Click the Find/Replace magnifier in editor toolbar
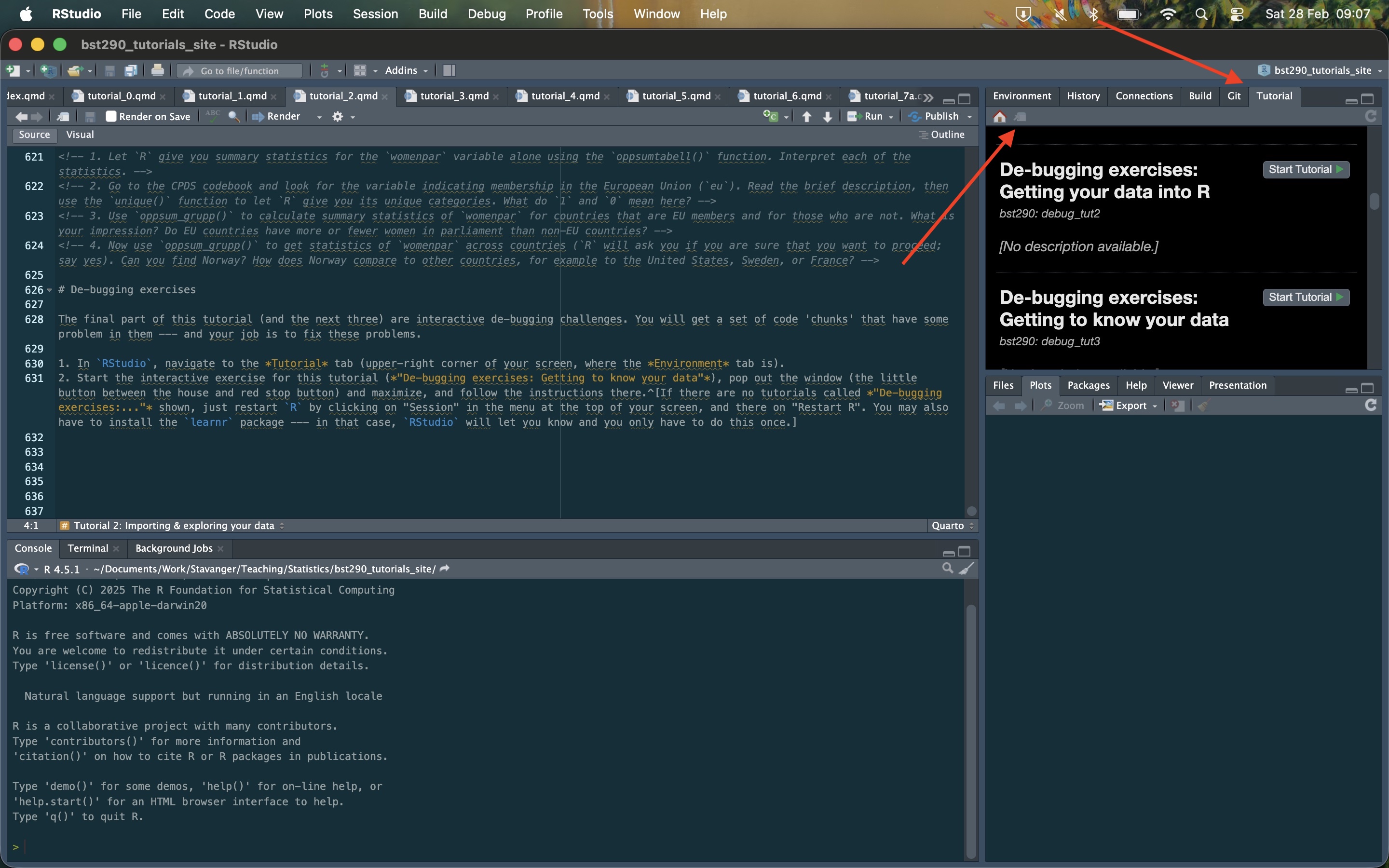The height and width of the screenshot is (868, 1389). click(x=233, y=117)
